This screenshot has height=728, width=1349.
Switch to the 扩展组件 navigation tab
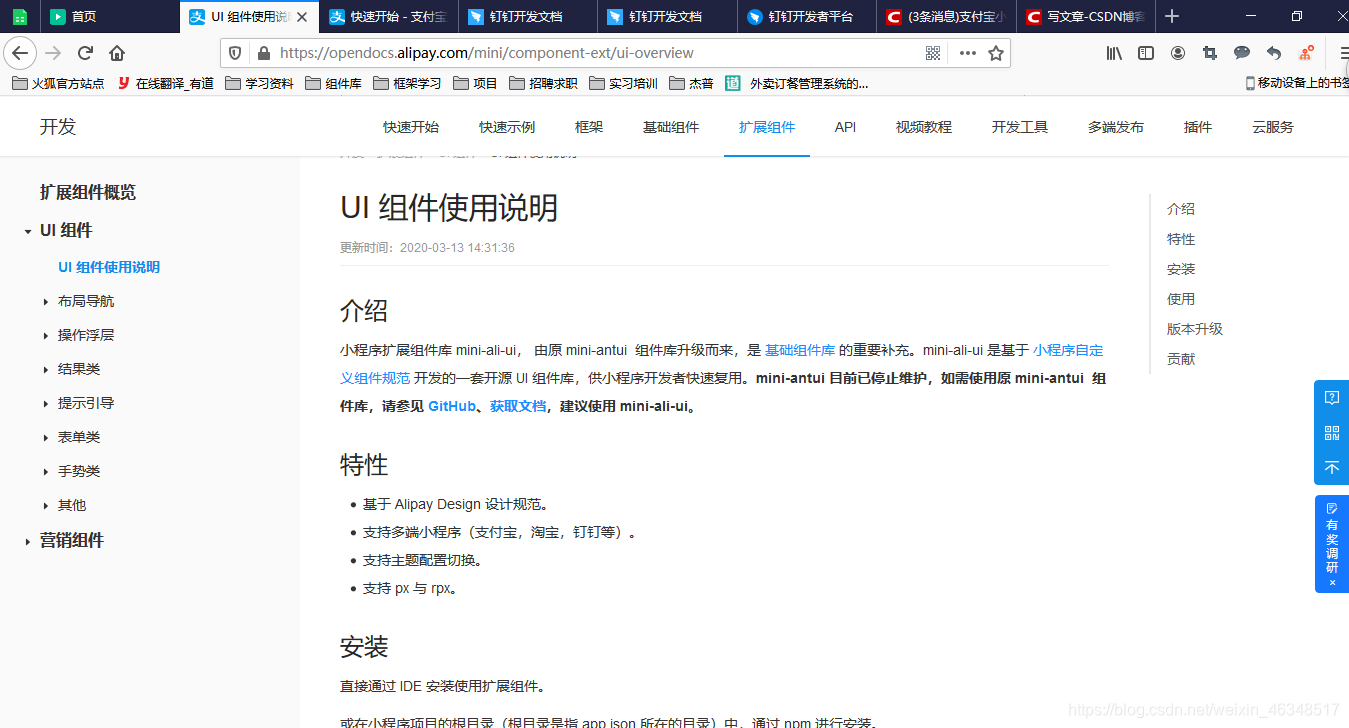pos(766,127)
